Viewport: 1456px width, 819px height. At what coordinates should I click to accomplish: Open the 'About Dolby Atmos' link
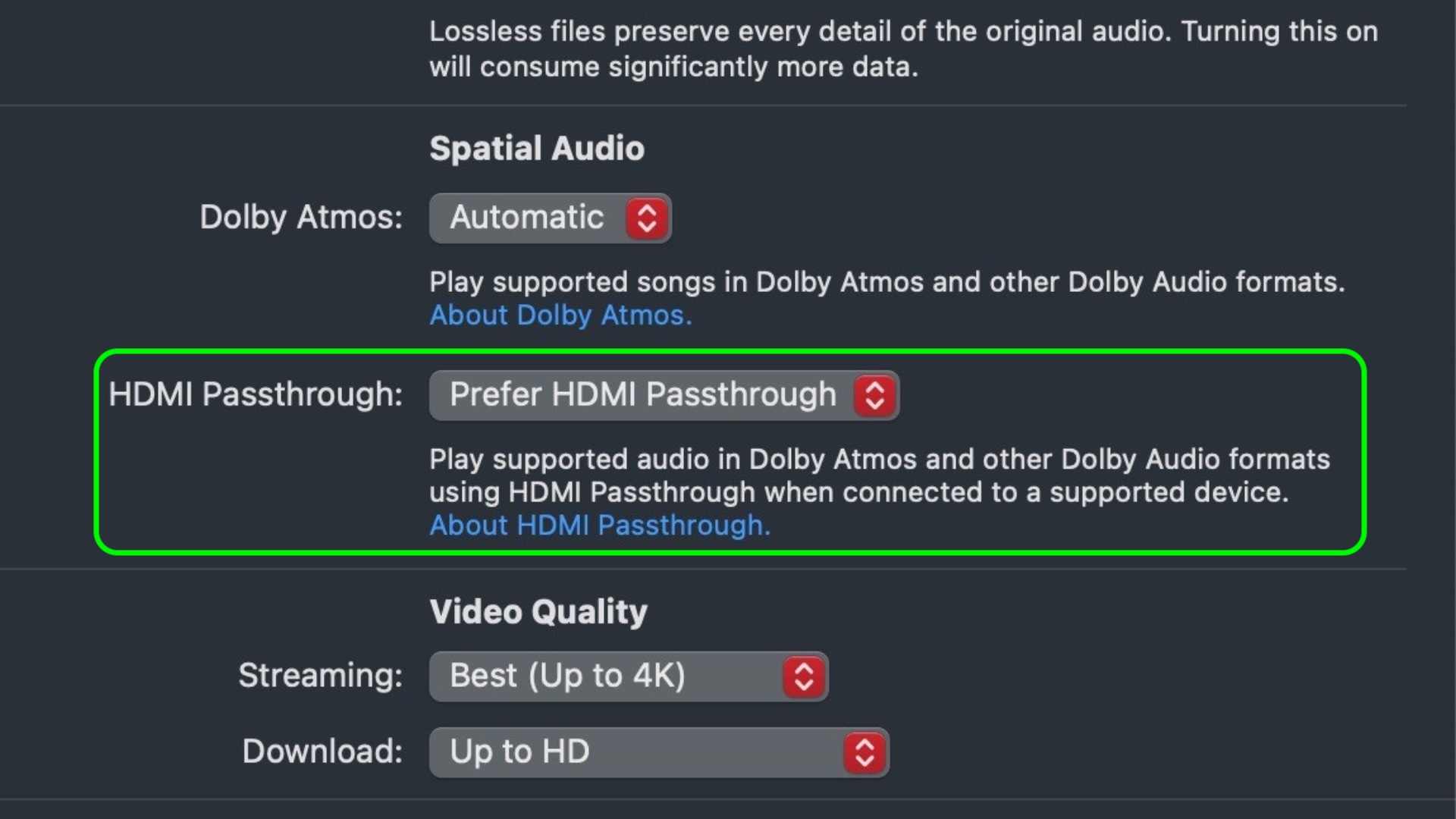click(560, 315)
